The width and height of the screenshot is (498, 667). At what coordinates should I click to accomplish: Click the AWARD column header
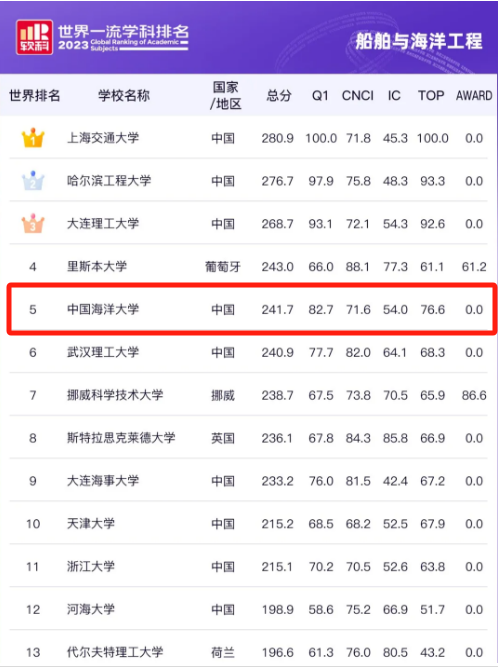(x=474, y=96)
